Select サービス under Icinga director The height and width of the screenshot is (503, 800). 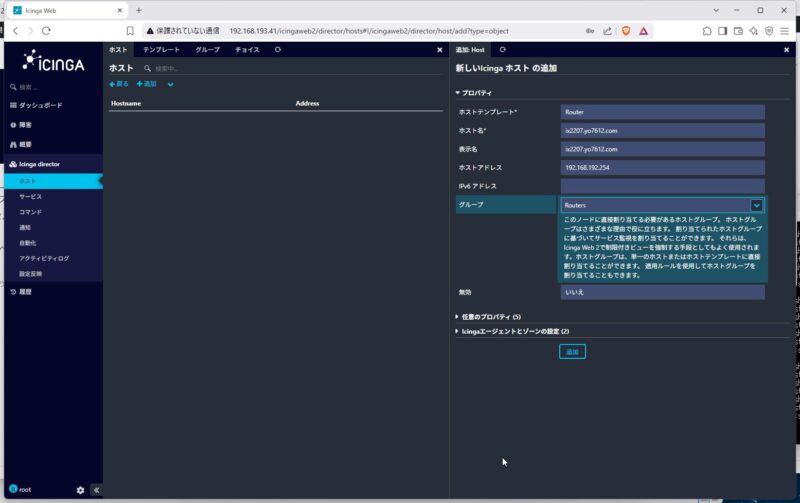click(x=31, y=196)
